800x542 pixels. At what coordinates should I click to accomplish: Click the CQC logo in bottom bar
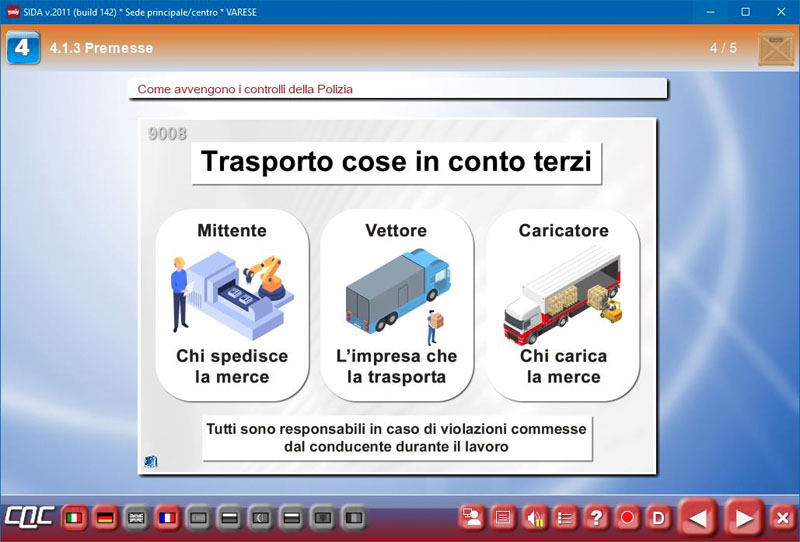(x=27, y=518)
